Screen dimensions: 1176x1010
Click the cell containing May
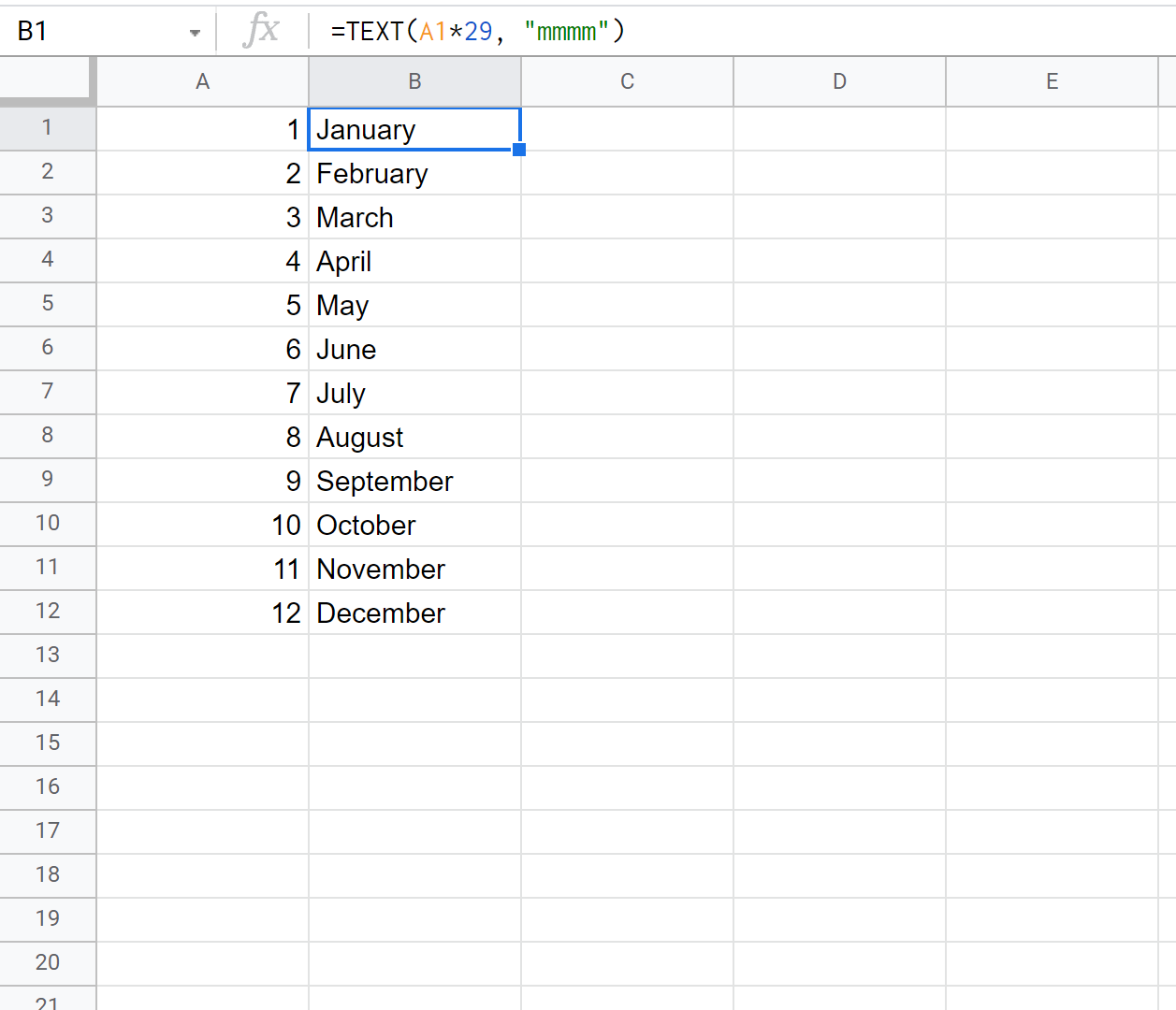[414, 306]
